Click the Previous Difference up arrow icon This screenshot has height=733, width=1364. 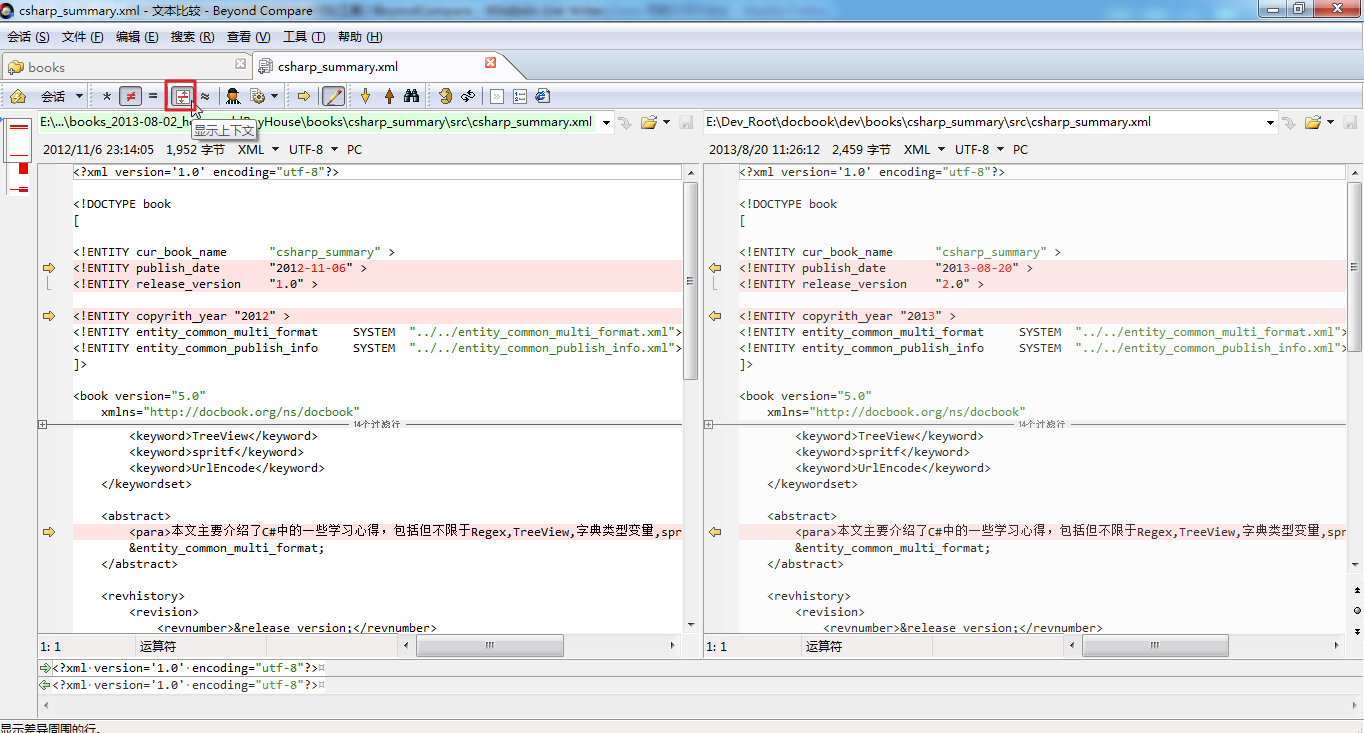(389, 97)
